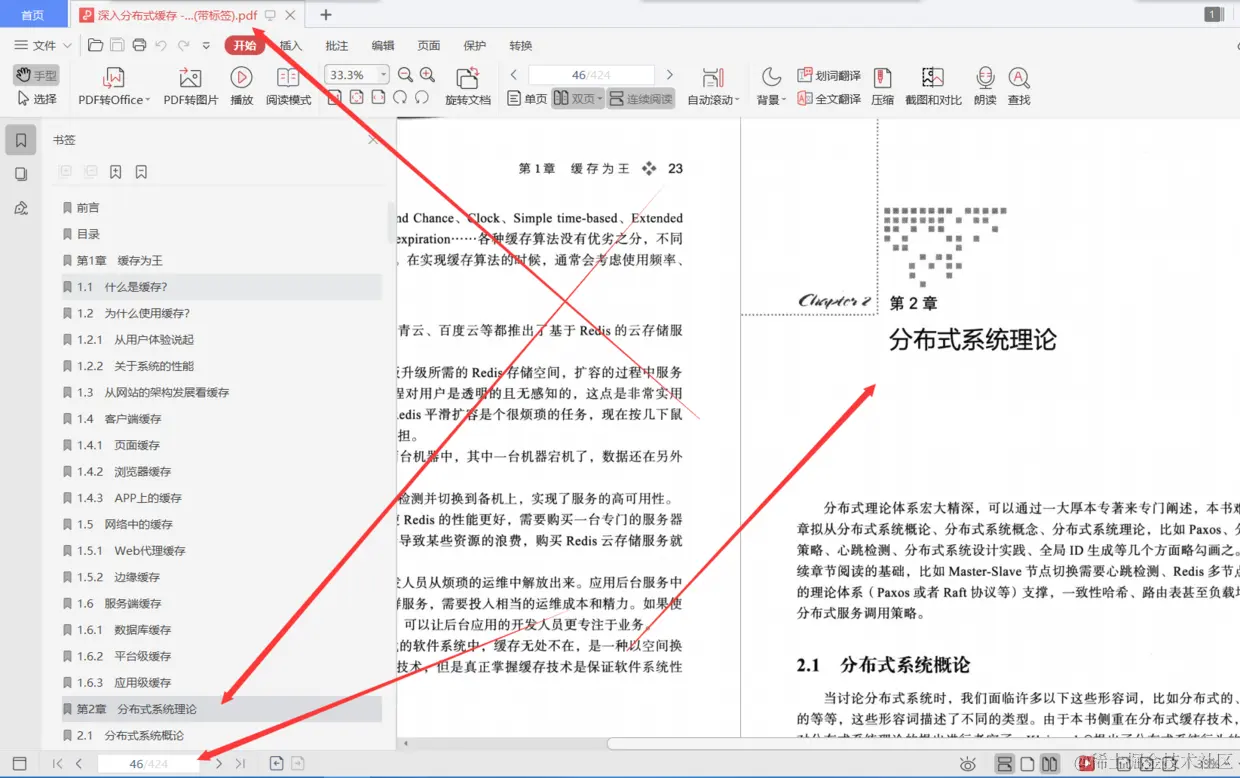
Task: Expand the 背景 dropdown arrow
Action: coord(785,100)
